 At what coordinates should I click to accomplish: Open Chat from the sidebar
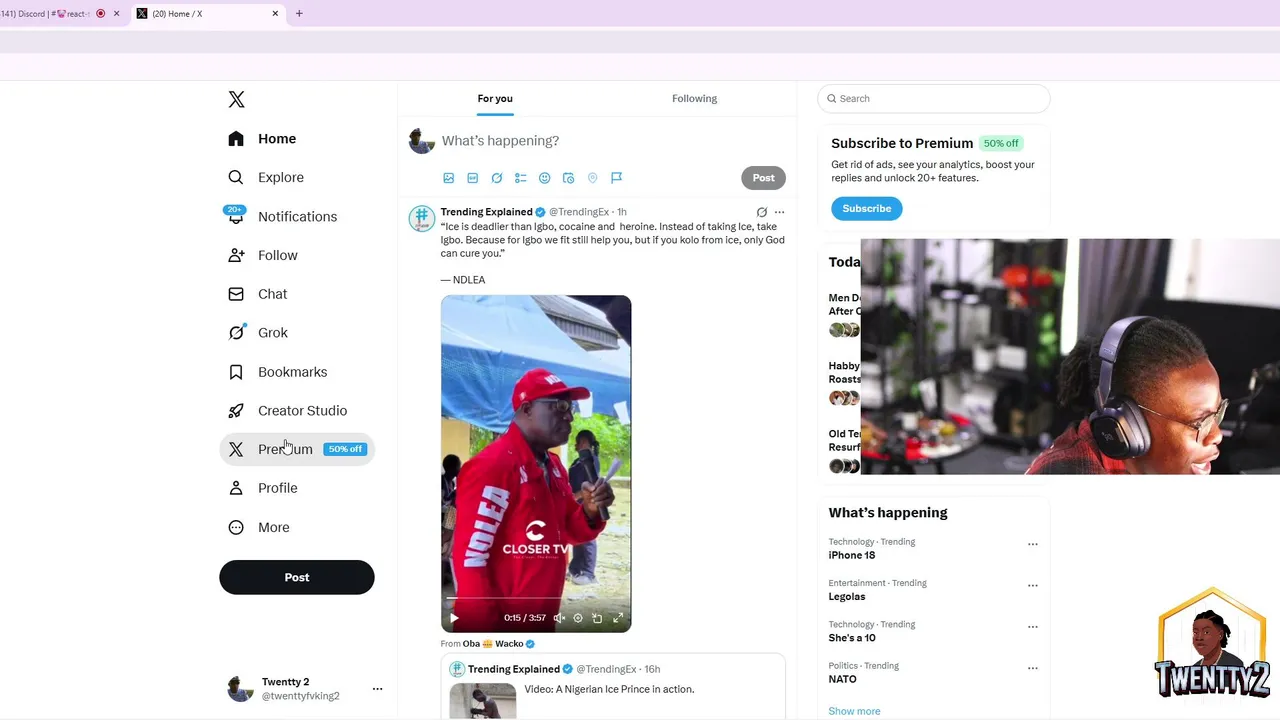click(258, 294)
